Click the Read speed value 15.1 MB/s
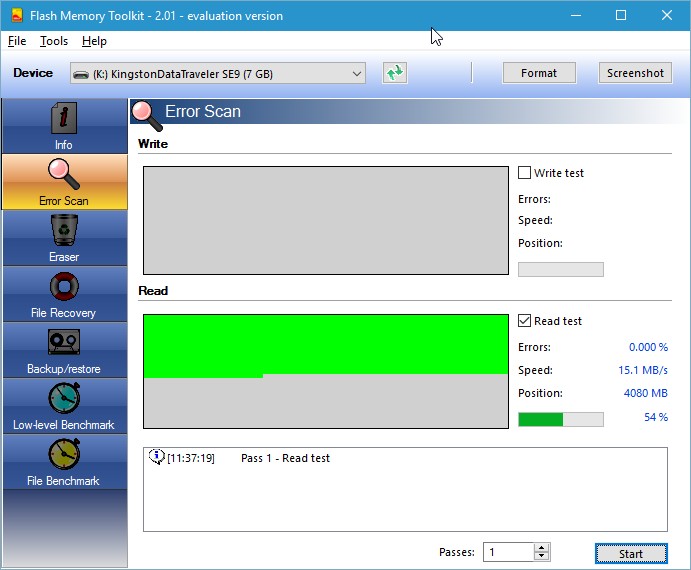 point(643,370)
